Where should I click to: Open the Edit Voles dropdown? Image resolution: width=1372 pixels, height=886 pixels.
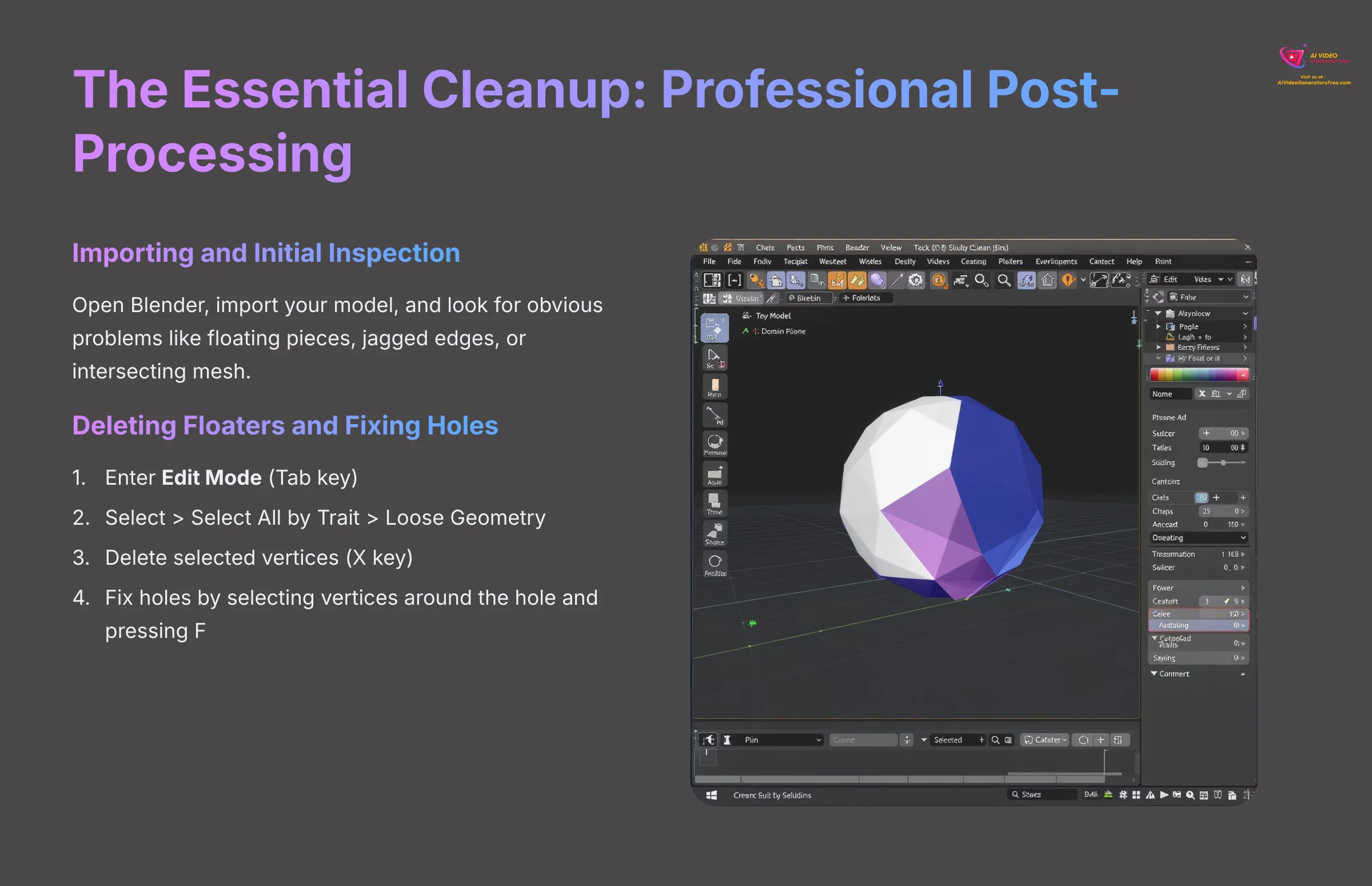click(1191, 279)
